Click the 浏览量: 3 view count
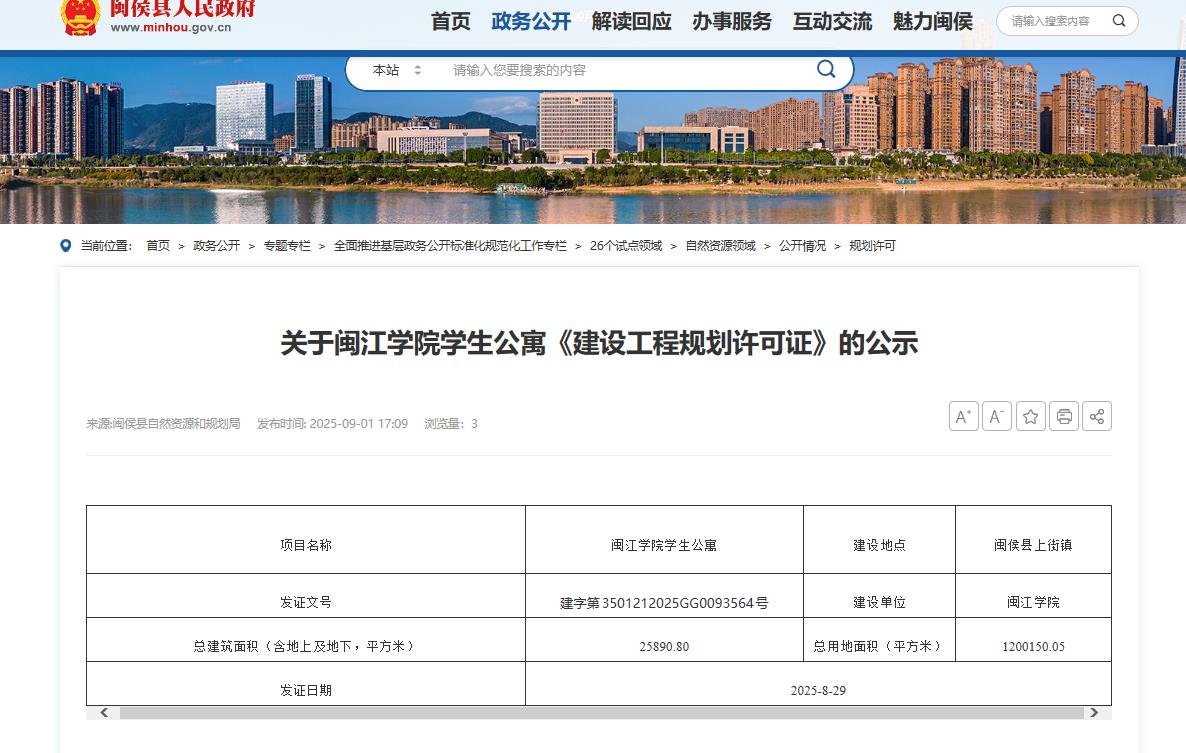The width and height of the screenshot is (1186, 753). [451, 423]
